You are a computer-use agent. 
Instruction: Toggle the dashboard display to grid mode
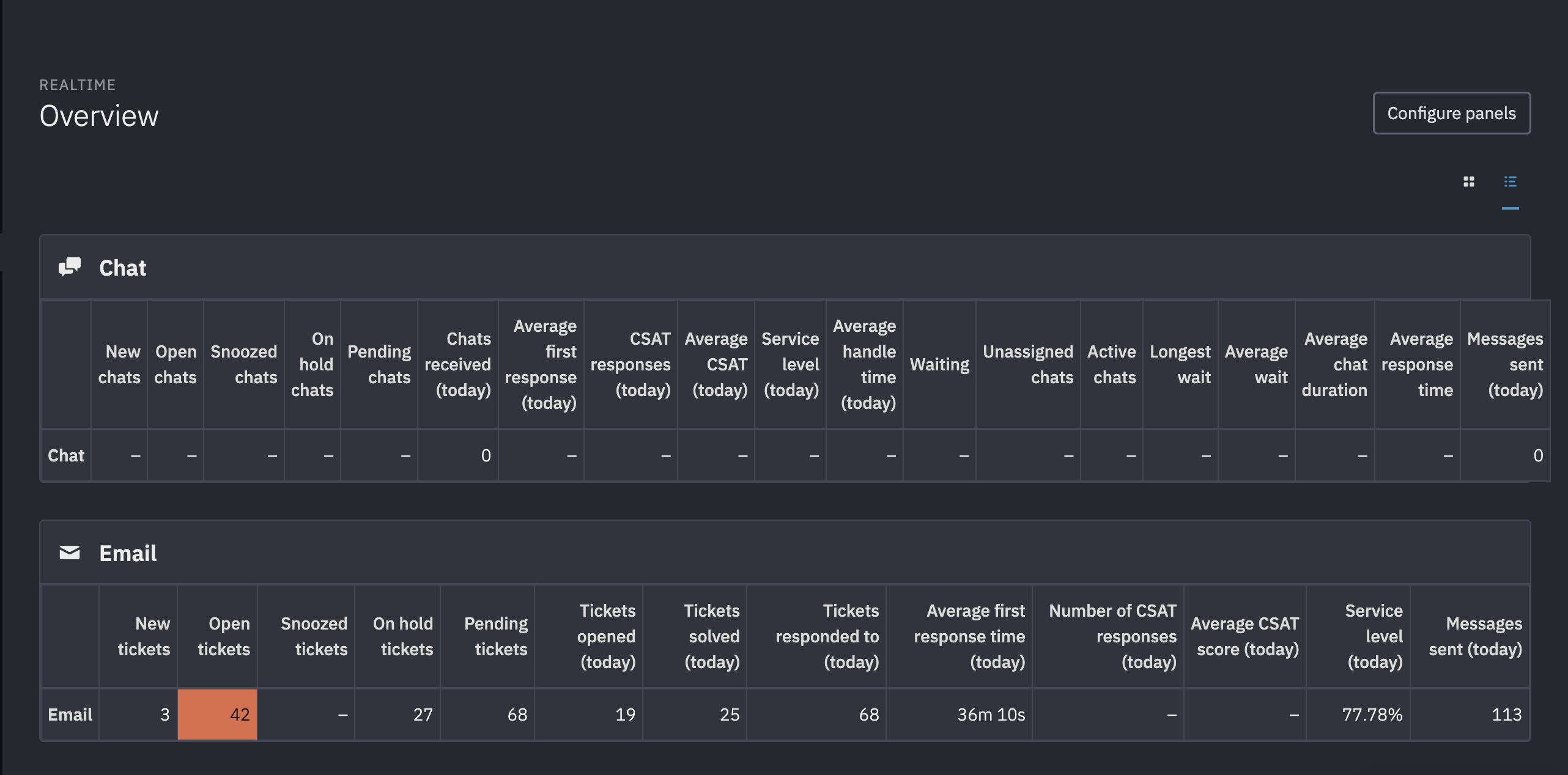[1469, 182]
